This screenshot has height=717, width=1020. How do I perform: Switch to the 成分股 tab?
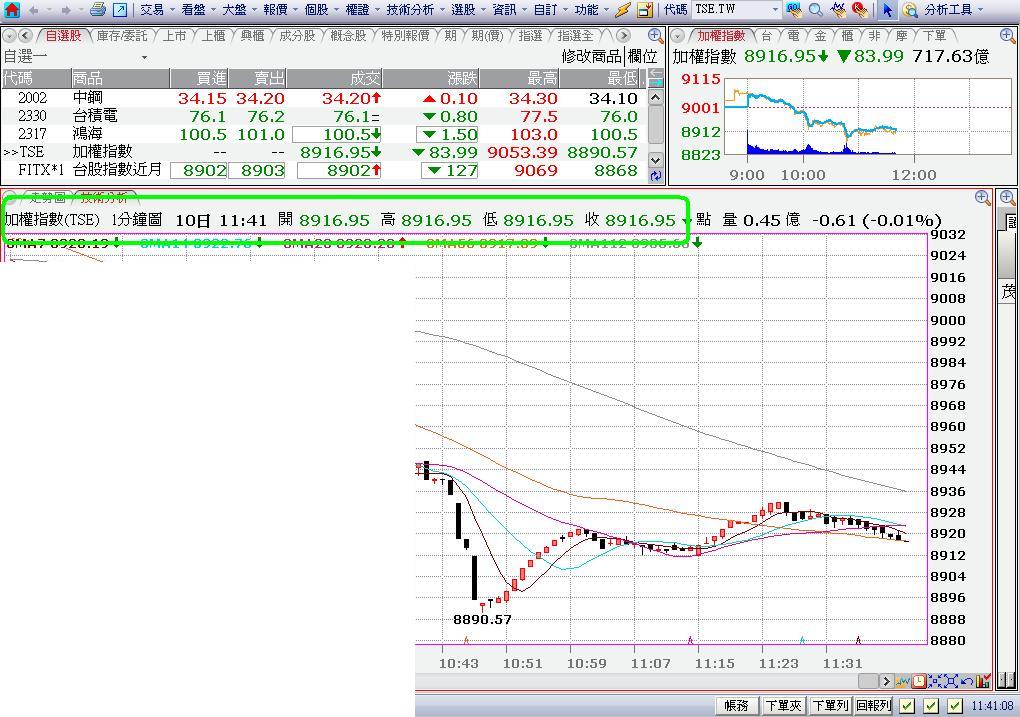click(x=297, y=36)
